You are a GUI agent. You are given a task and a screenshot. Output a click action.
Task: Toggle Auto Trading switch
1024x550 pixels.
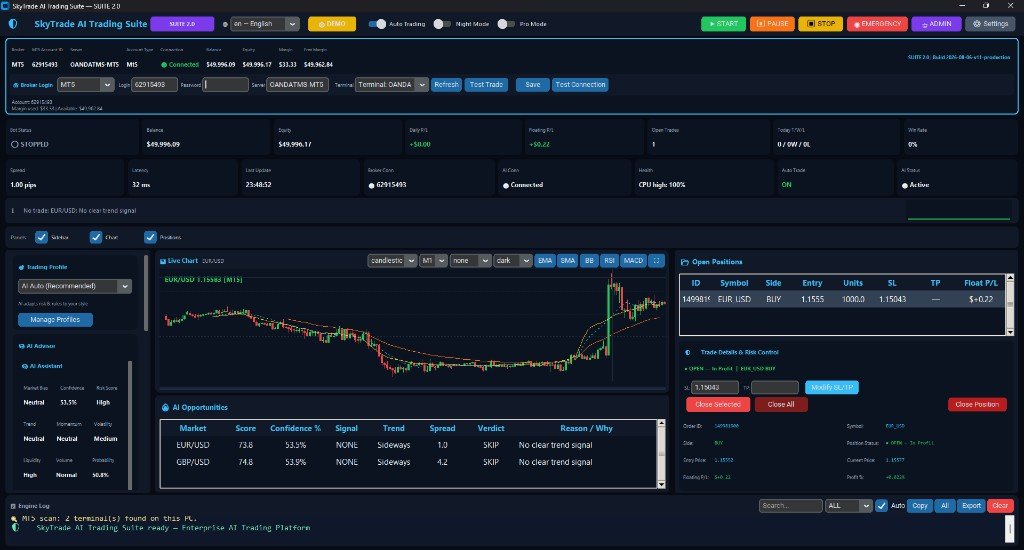(x=377, y=24)
